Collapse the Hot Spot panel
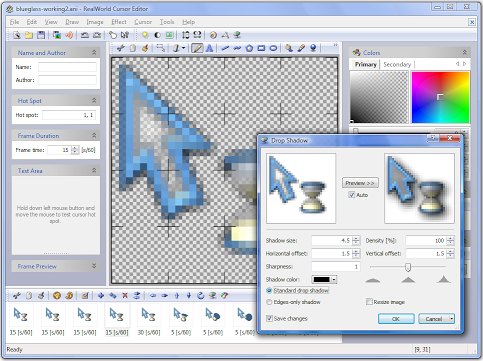The width and height of the screenshot is (483, 361). [94, 100]
